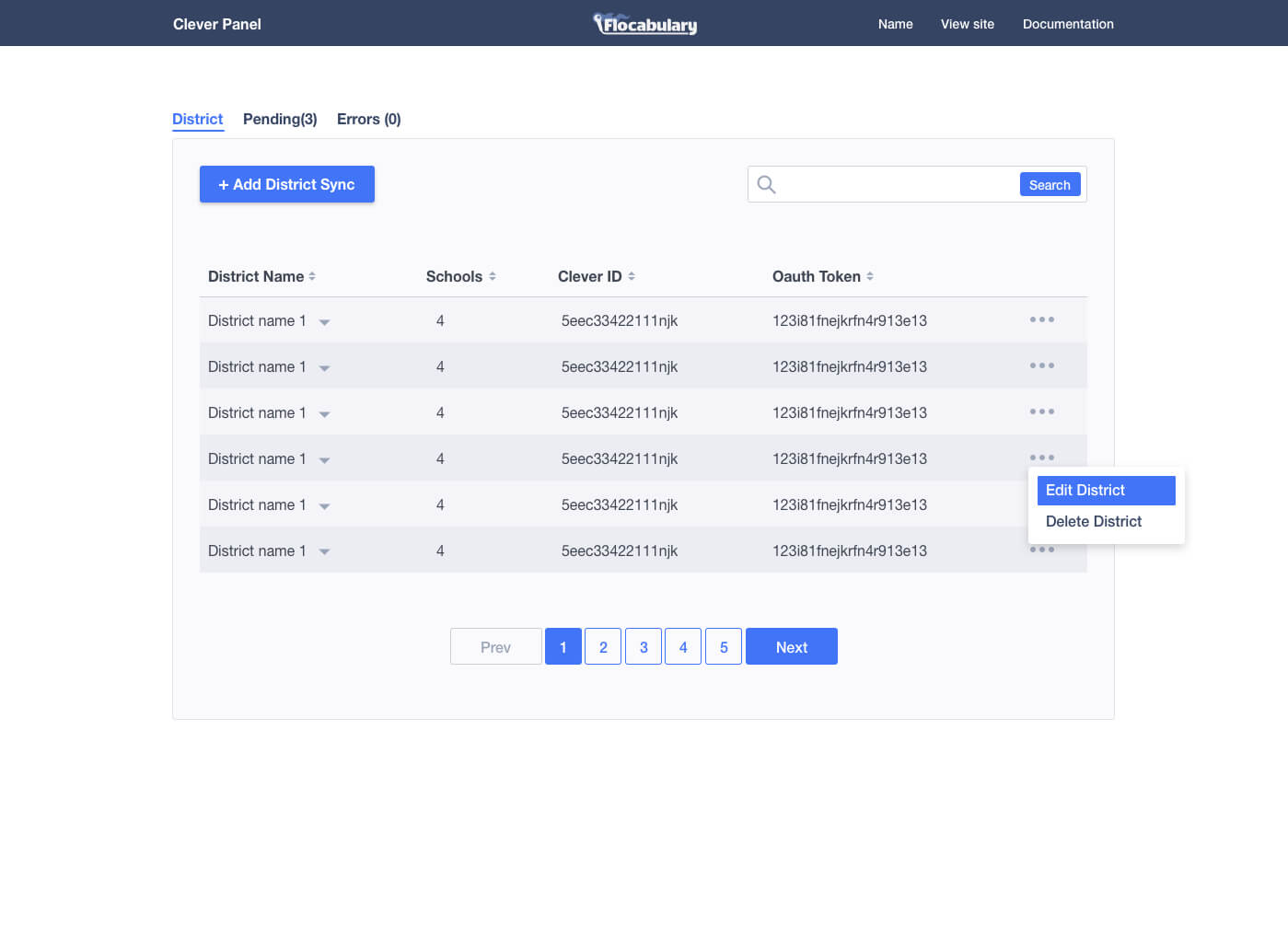1288x939 pixels.
Task: Expand fourth row's District name arrow
Action: [324, 460]
